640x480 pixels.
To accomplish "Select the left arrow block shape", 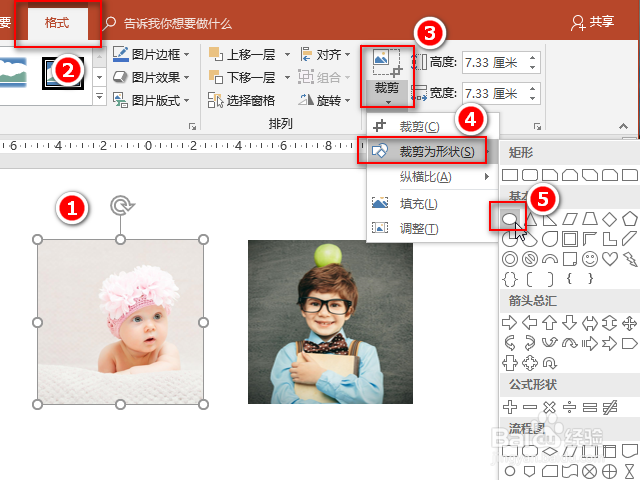I will pos(530,323).
